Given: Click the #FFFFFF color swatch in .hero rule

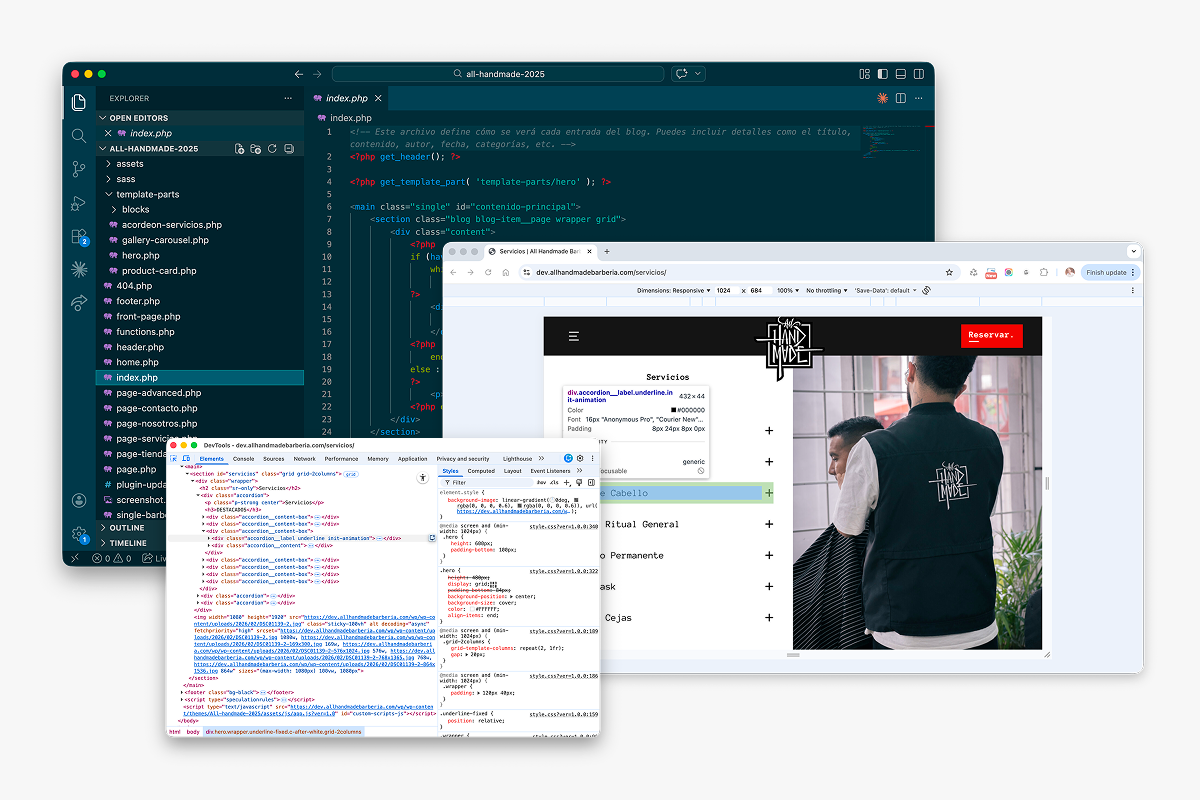Looking at the screenshot, I should [x=472, y=609].
